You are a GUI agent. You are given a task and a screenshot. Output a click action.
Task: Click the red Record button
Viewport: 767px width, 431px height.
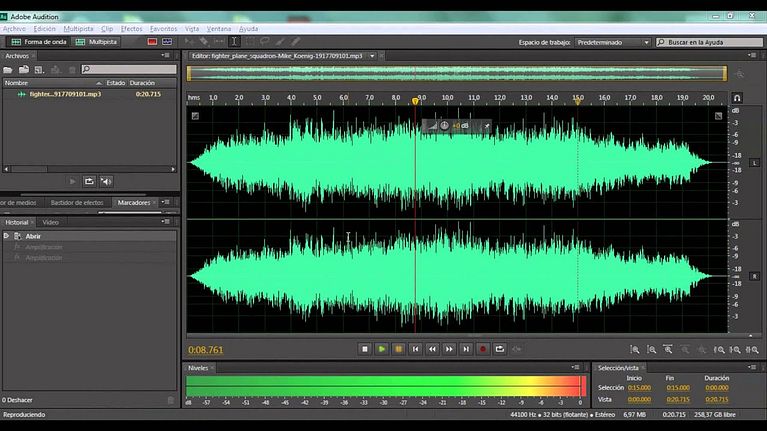pos(482,349)
